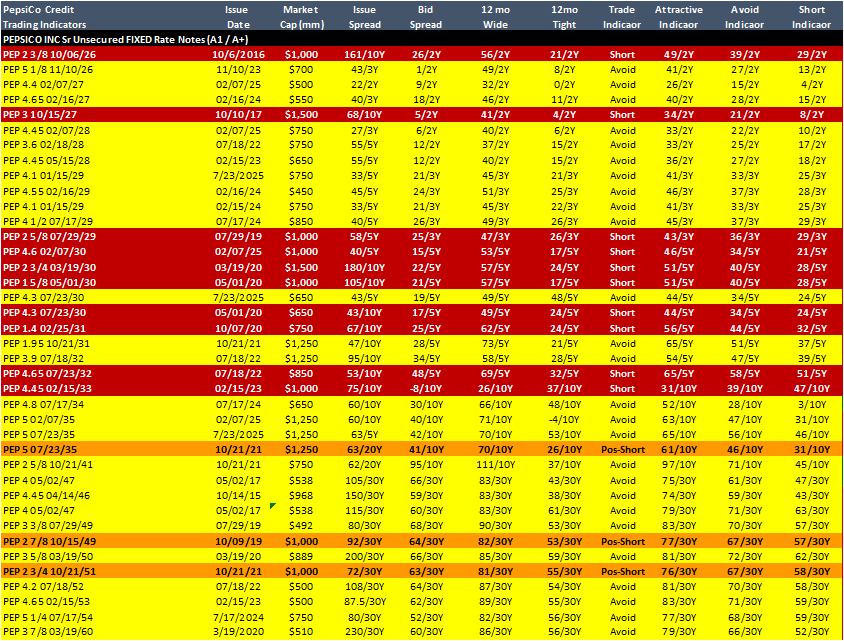
Task: Select the PEP 4.45 02/15/33 bond cell
Action: [x=47, y=389]
